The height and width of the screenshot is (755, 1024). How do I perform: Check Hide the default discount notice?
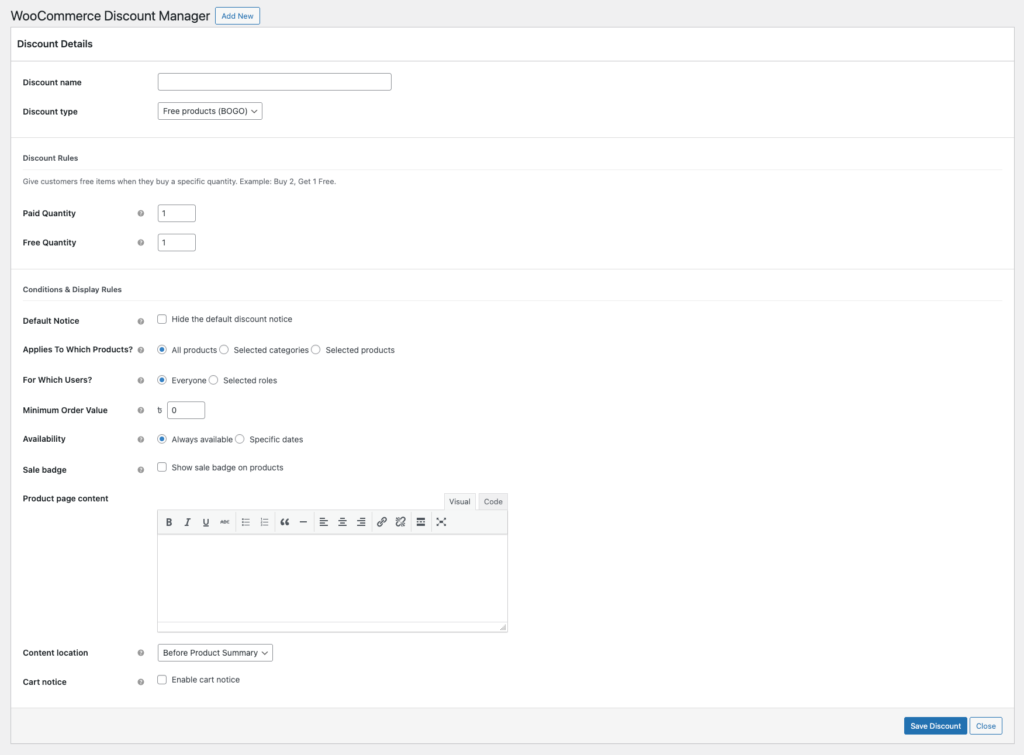[x=162, y=319]
